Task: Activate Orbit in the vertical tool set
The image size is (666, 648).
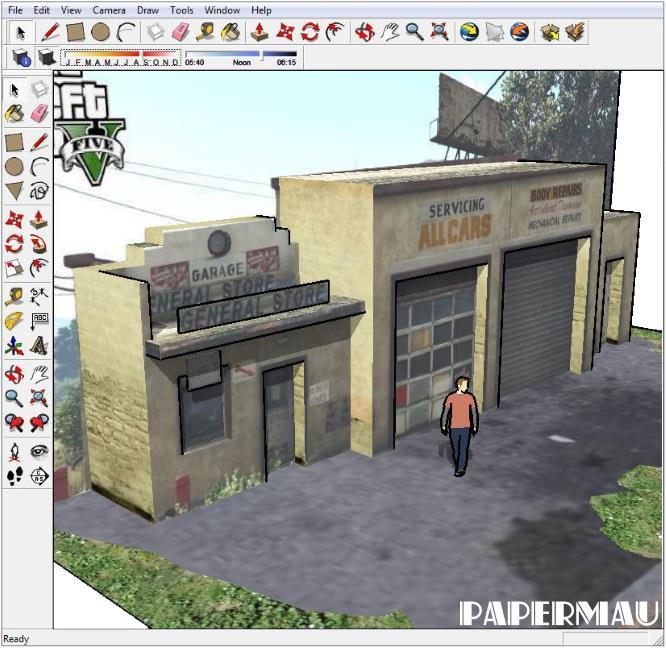Action: [14, 374]
